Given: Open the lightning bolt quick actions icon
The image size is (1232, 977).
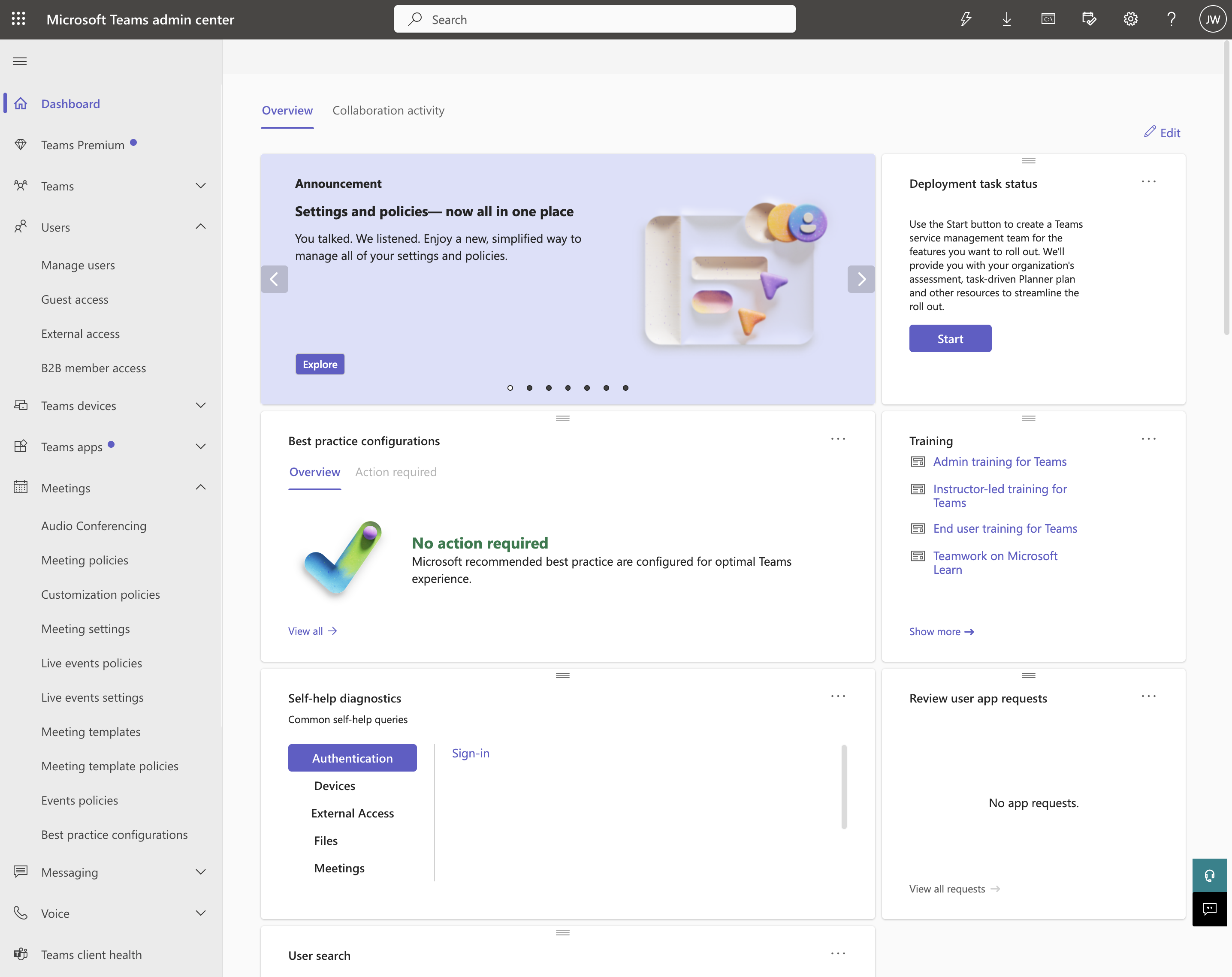Looking at the screenshot, I should [x=966, y=19].
